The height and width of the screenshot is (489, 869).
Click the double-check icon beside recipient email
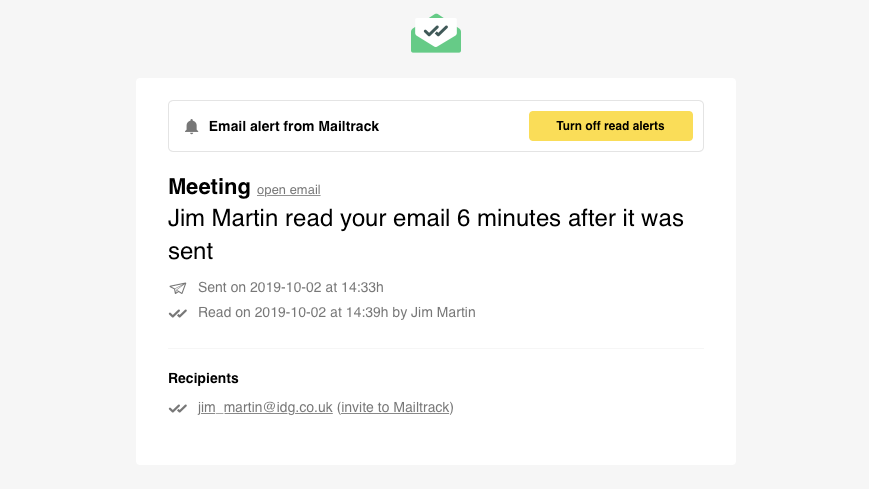[178, 409]
